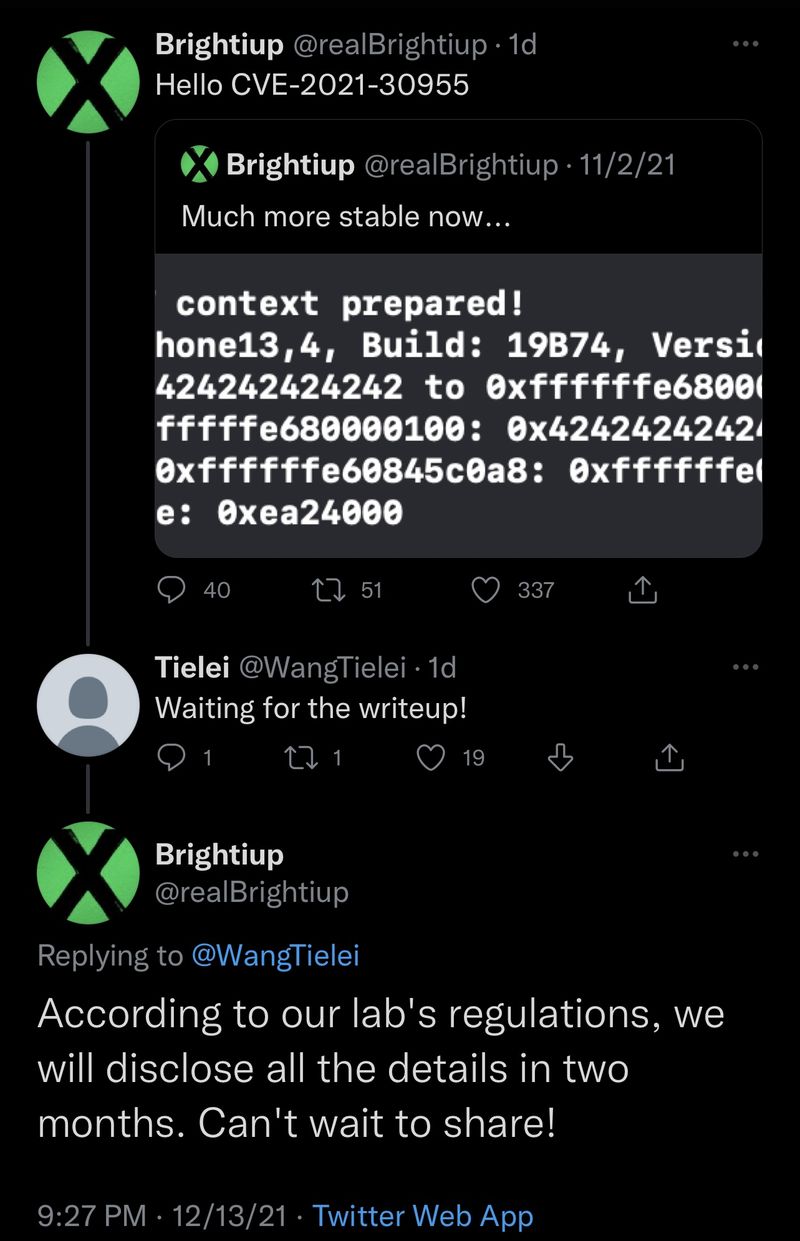This screenshot has height=1241, width=800.
Task: Open the @realBrightiup handle on the bottom reply
Action: 252,891
